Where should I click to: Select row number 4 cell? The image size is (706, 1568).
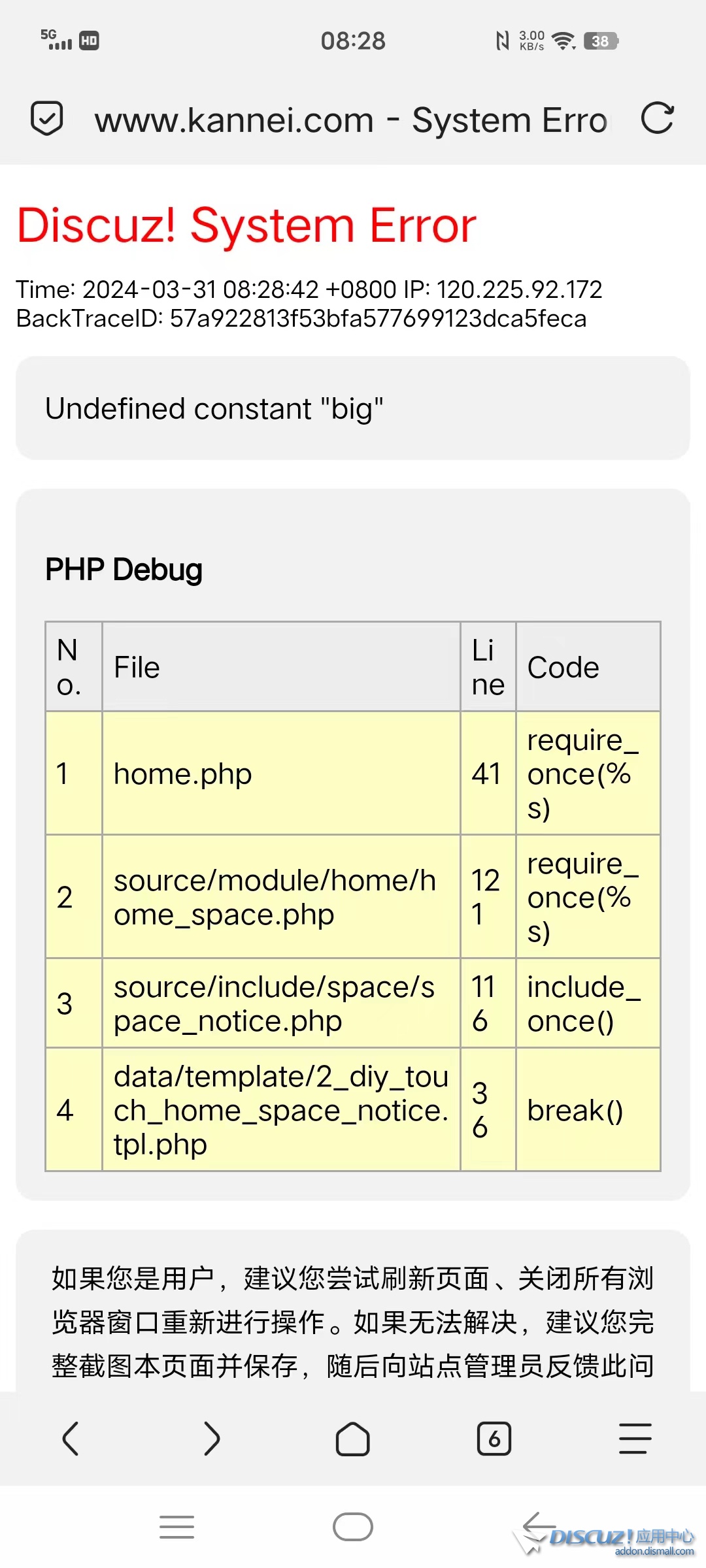coord(74,1110)
